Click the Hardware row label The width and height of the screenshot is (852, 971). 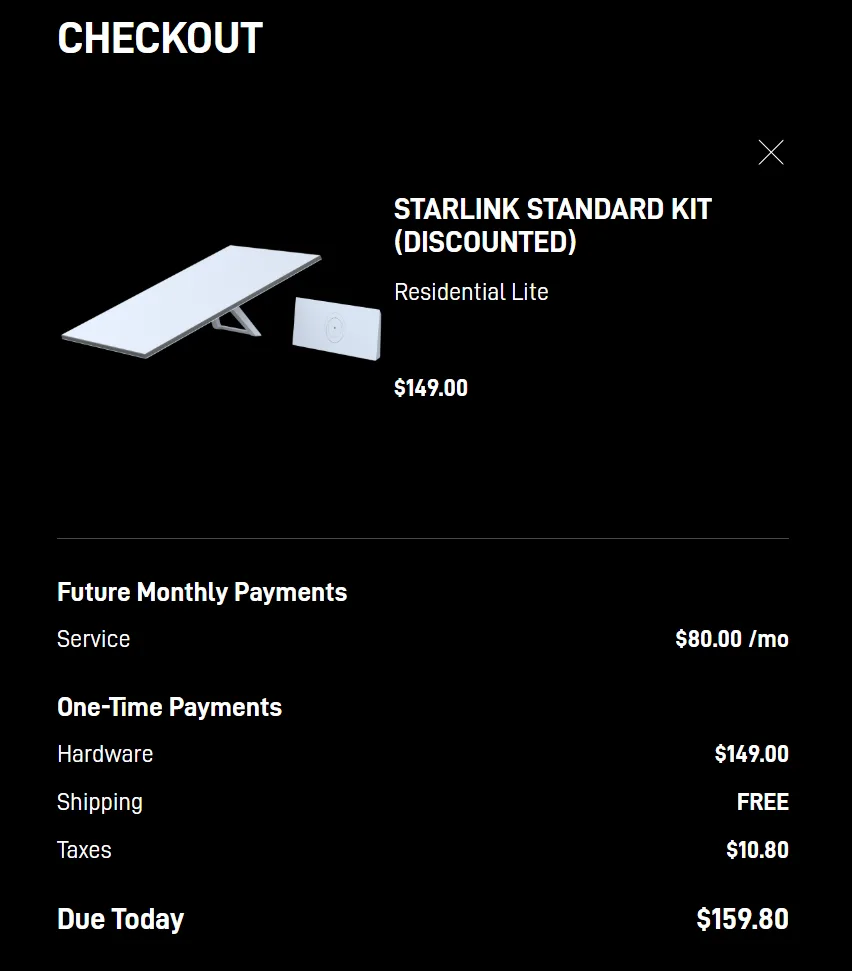[105, 754]
